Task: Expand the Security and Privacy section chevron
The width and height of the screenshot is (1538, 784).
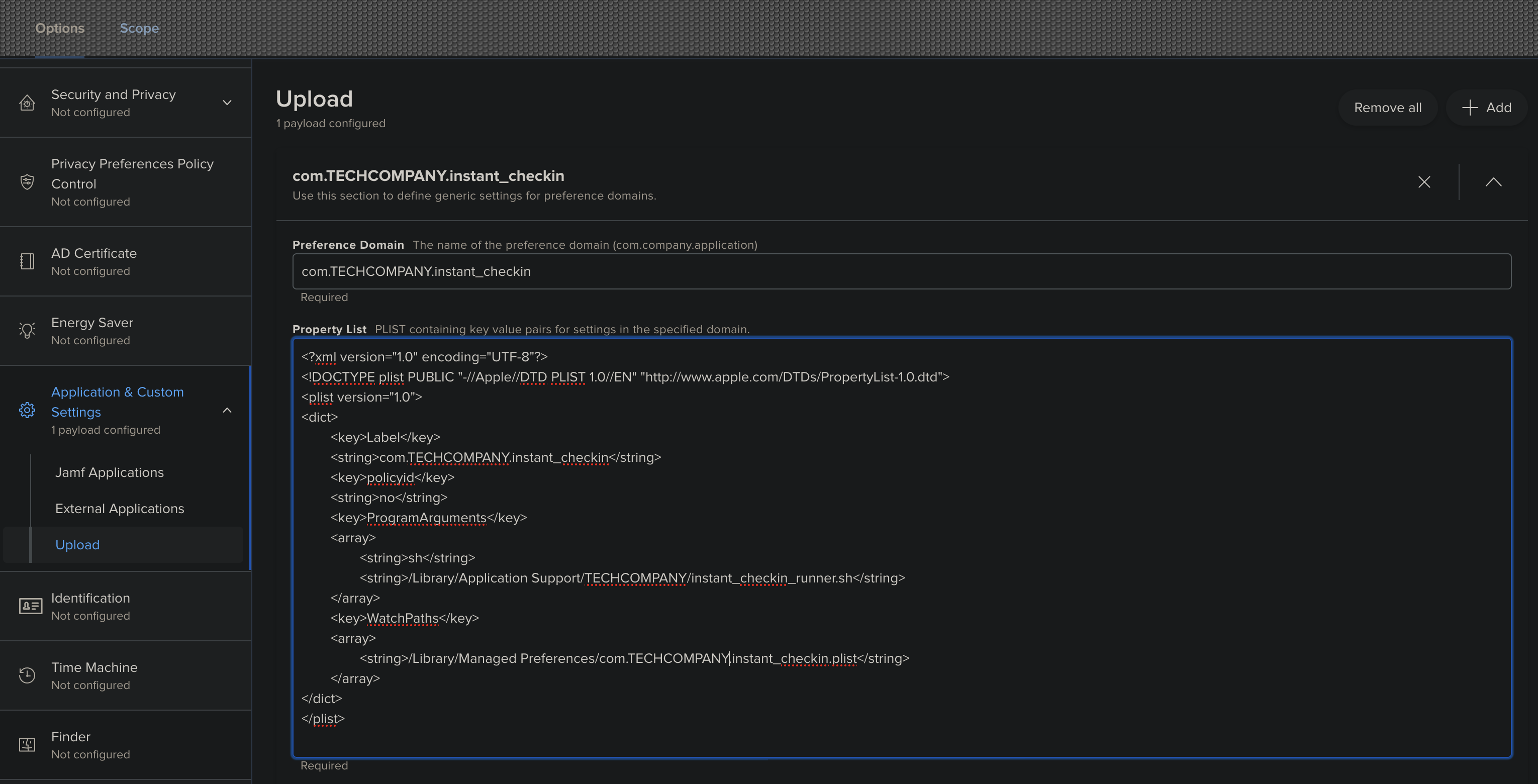Action: point(227,103)
